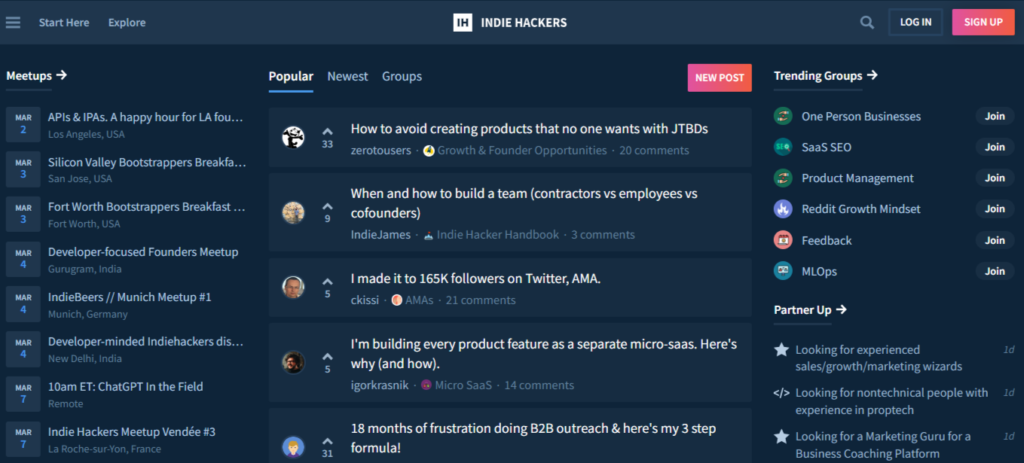
Task: Open Looking for a Marketing Guru listing
Action: [883, 445]
